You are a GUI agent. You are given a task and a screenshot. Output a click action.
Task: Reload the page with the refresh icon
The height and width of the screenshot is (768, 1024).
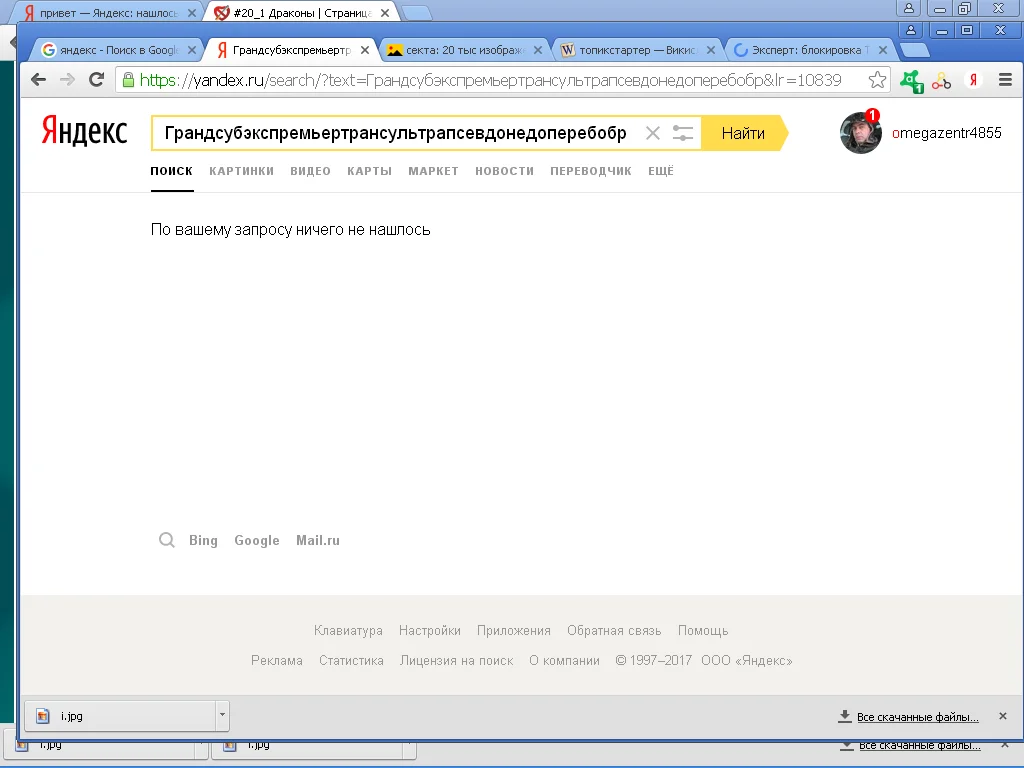tap(97, 80)
